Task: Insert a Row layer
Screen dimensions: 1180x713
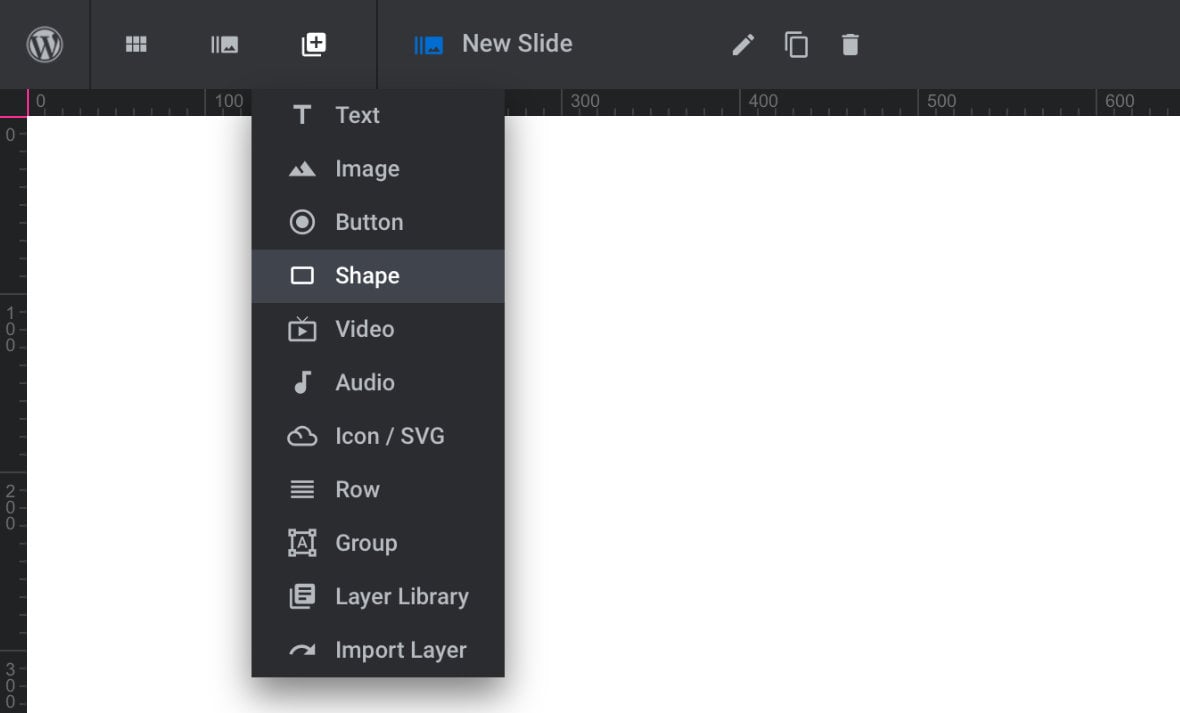Action: 378,489
